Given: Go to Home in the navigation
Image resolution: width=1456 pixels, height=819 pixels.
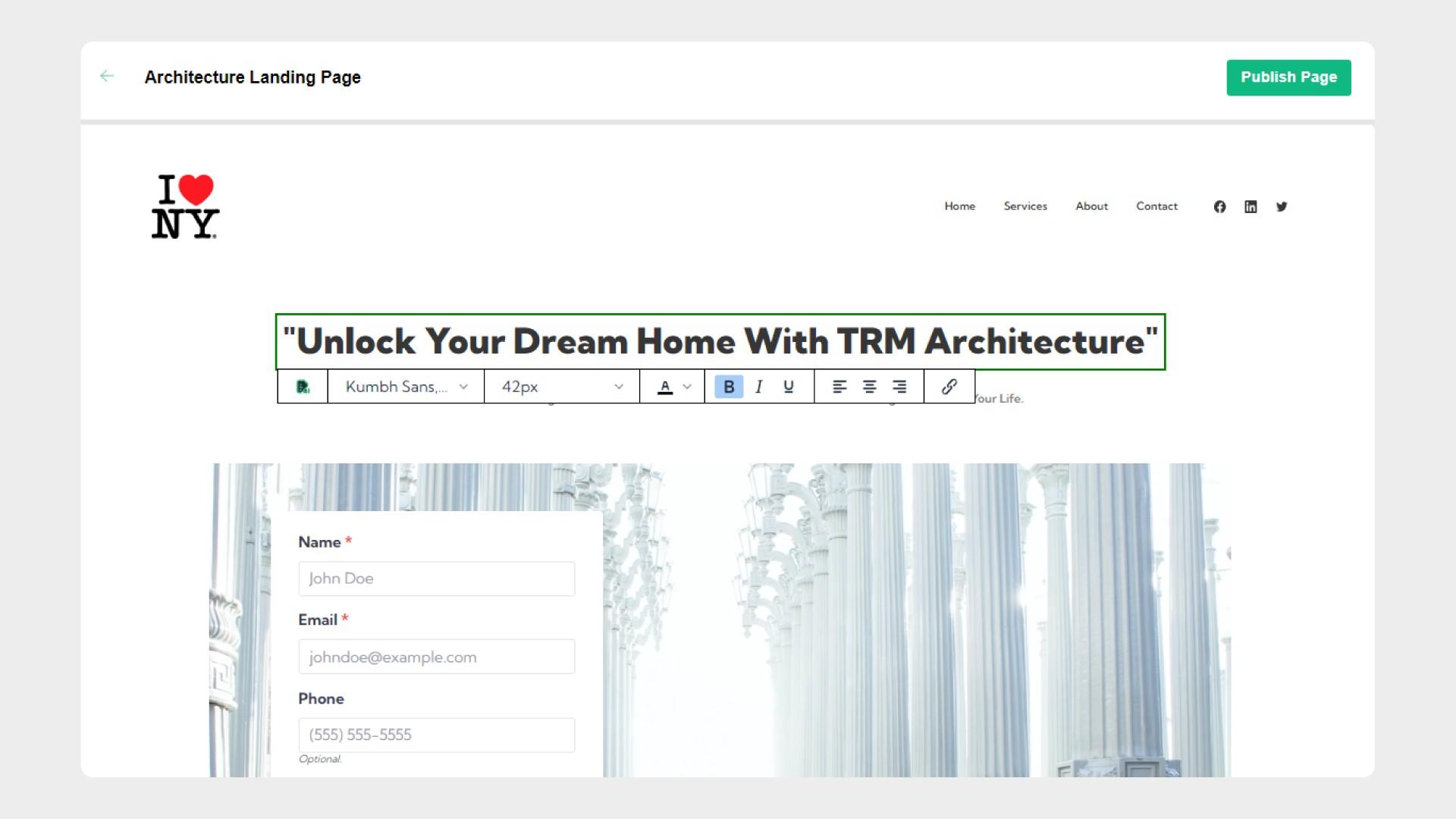Looking at the screenshot, I should pos(959,206).
